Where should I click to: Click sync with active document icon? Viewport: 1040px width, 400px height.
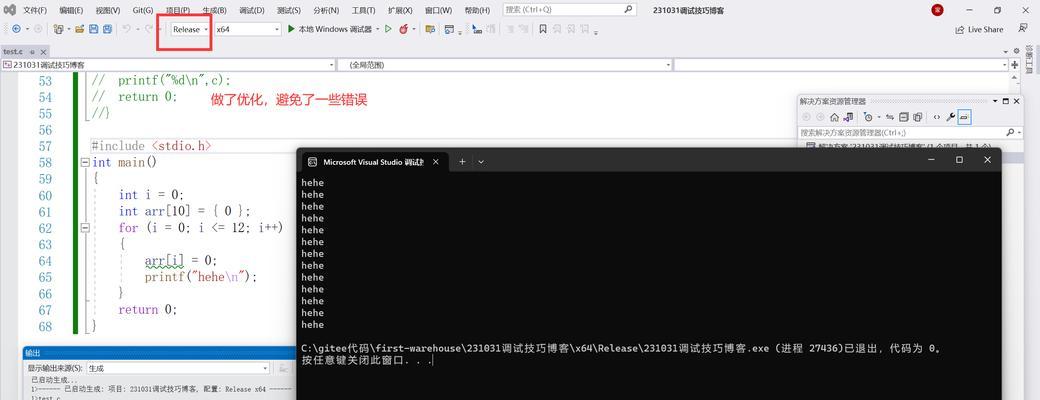[889, 117]
